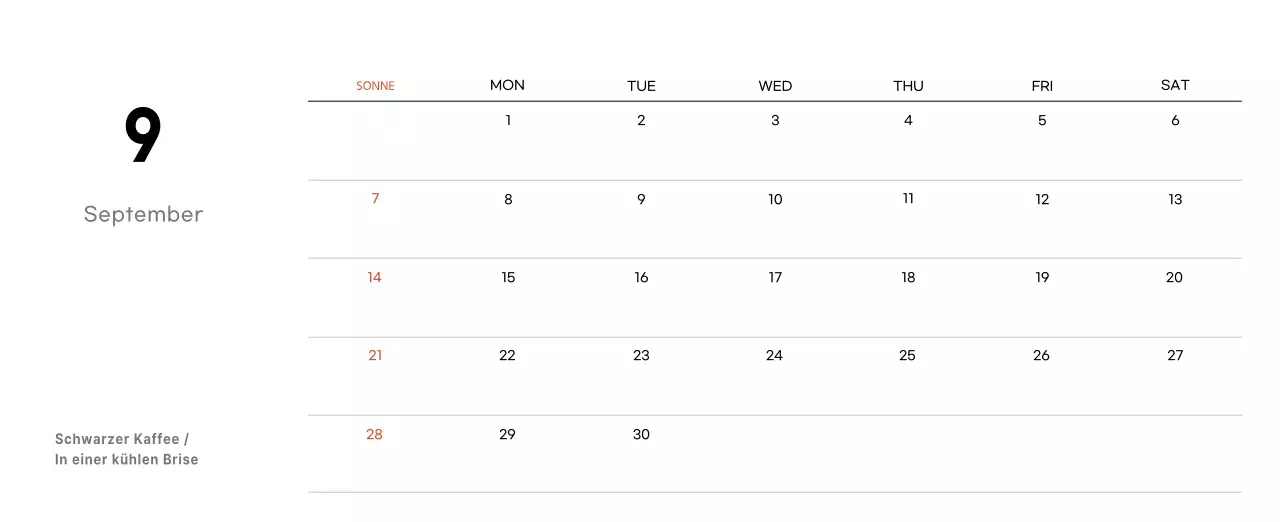
Task: Select the SAT day header
Action: pyautogui.click(x=1175, y=85)
